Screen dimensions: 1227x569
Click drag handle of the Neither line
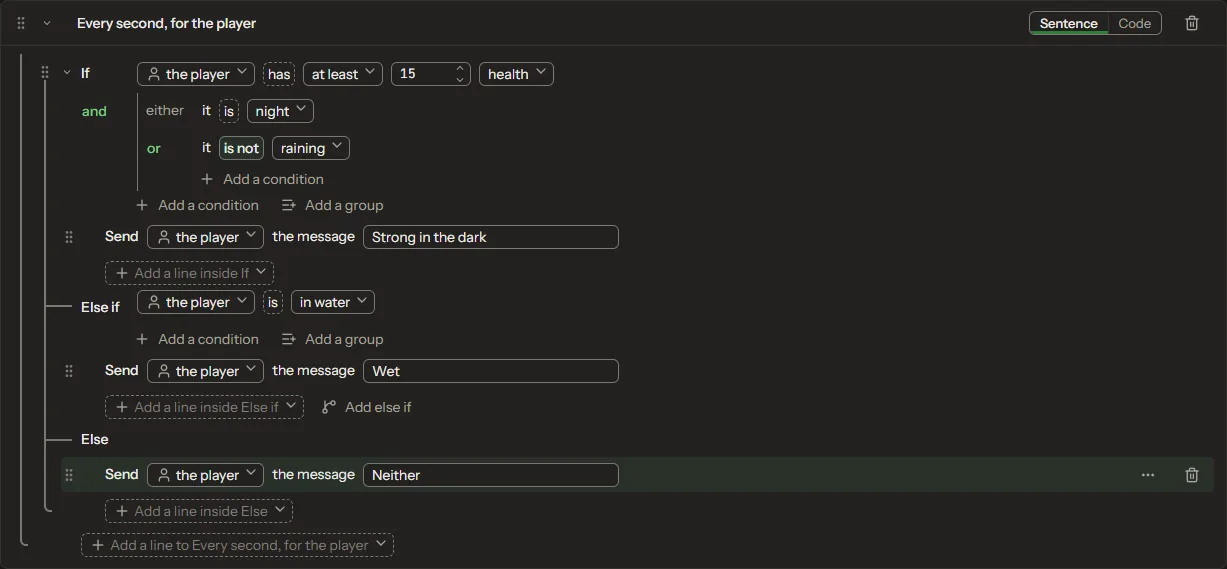[x=69, y=475]
